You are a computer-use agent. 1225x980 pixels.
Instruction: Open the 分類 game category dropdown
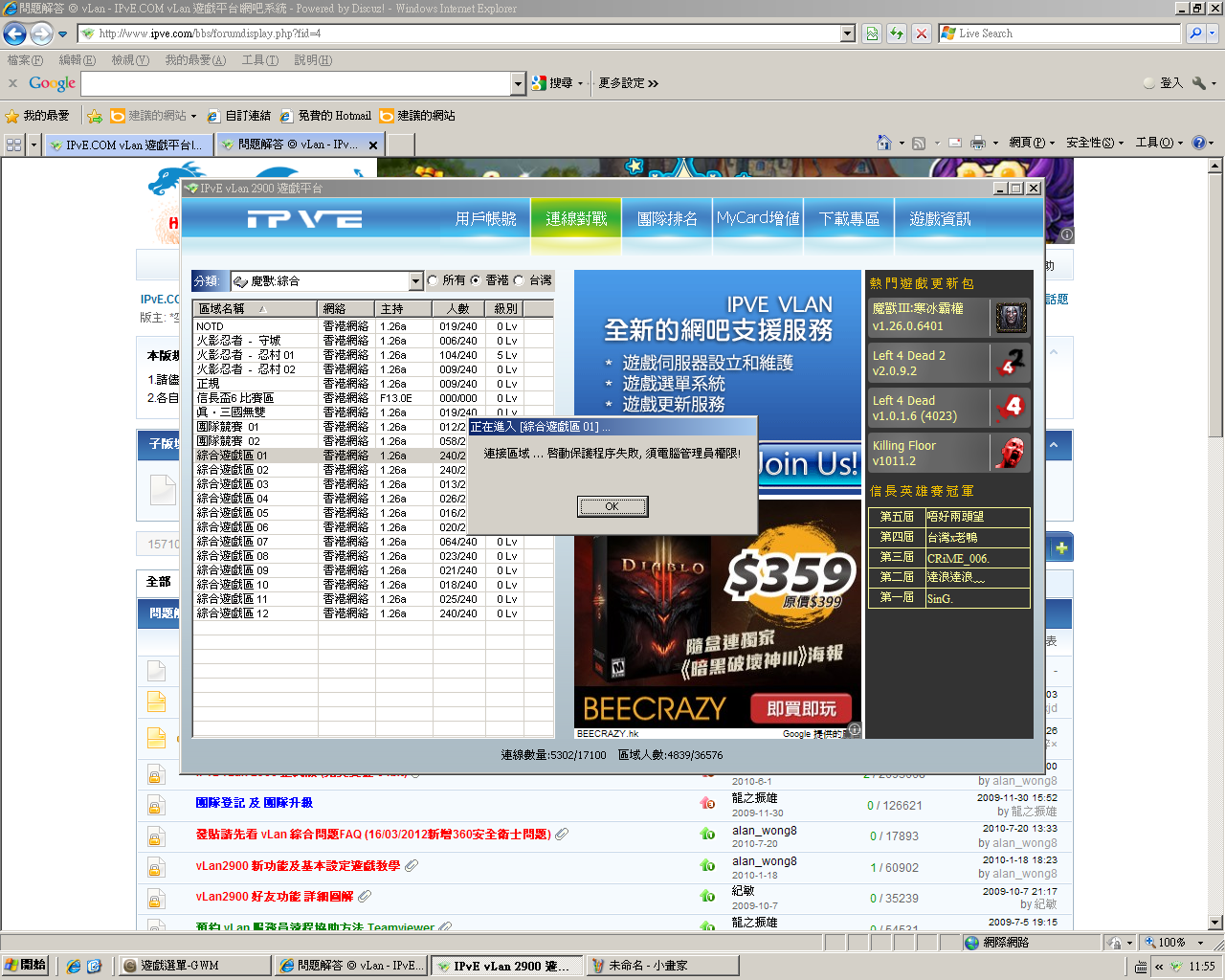click(415, 281)
